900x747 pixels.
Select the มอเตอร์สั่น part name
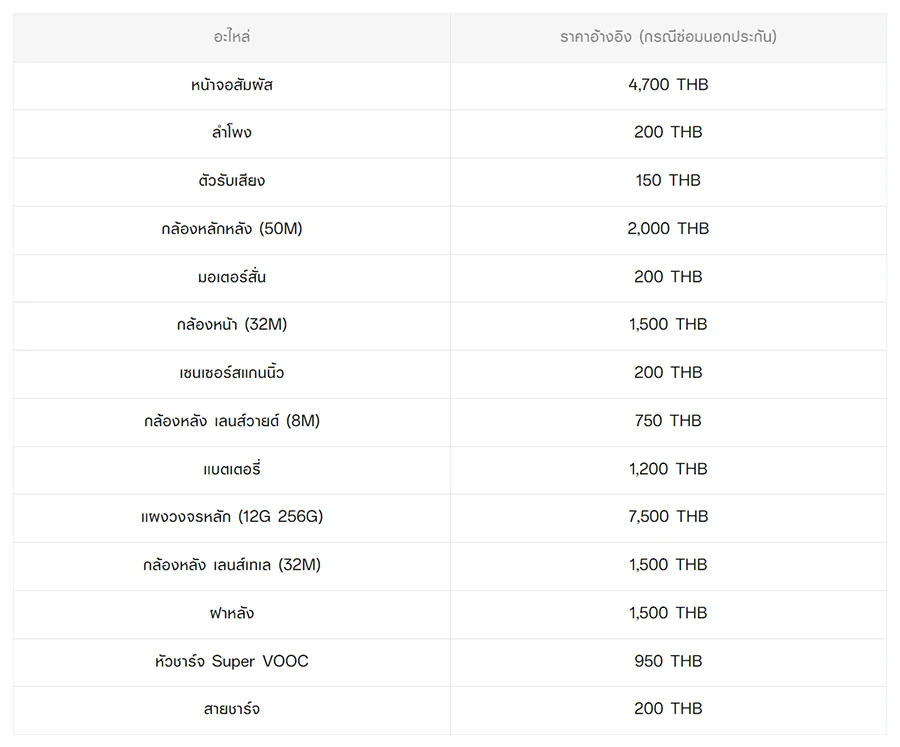232,277
